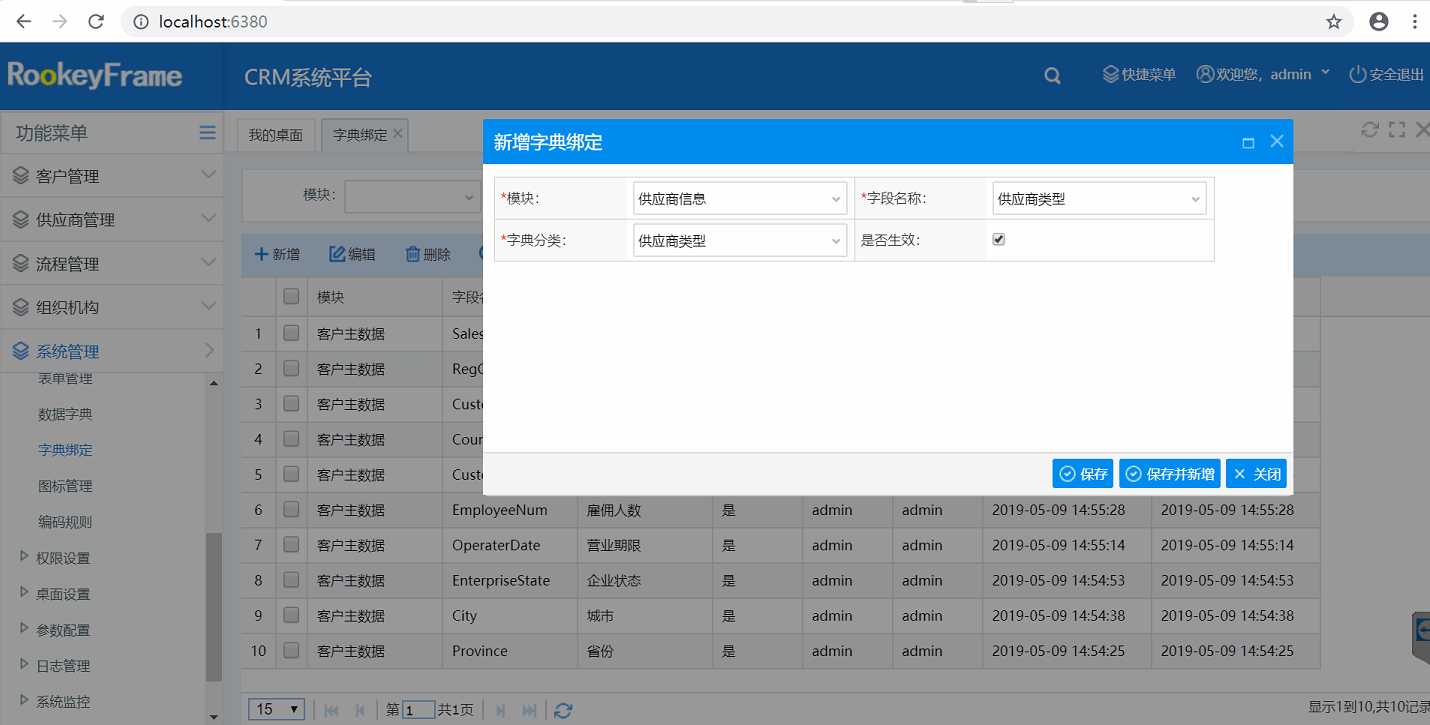This screenshot has height=725, width=1430.
Task: Check the row 7 OperaterDate checkbox
Action: (x=291, y=544)
